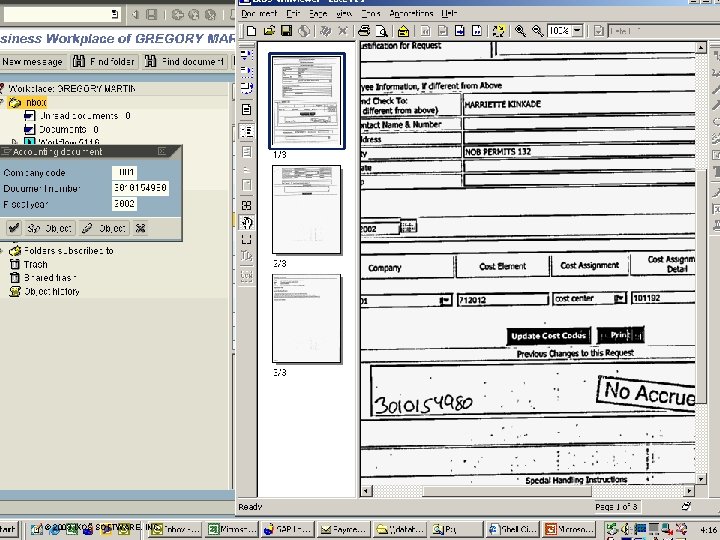Click the single page view icon in side toolbar
Image resolution: width=720 pixels, height=540 pixels.
click(x=247, y=109)
